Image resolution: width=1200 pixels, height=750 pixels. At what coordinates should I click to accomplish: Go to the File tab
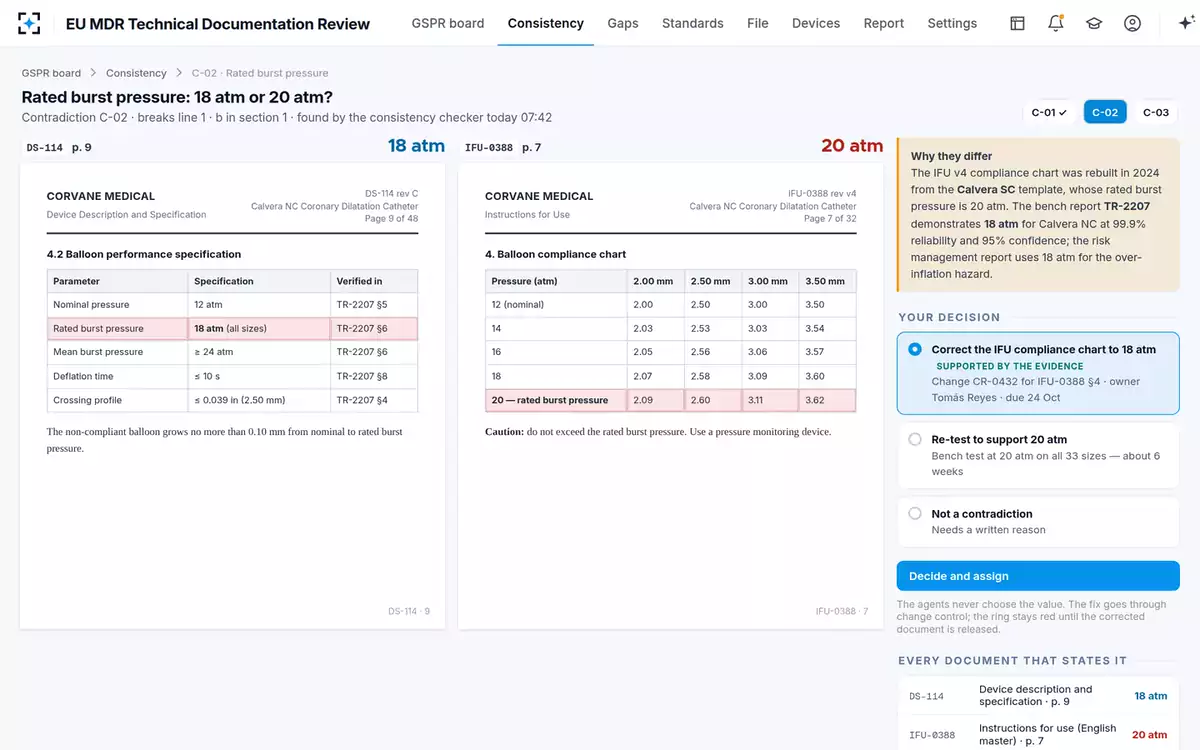(x=758, y=23)
